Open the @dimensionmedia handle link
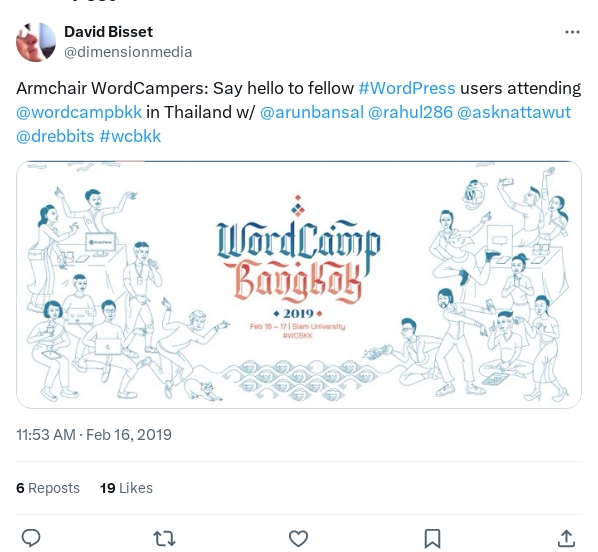 click(128, 52)
